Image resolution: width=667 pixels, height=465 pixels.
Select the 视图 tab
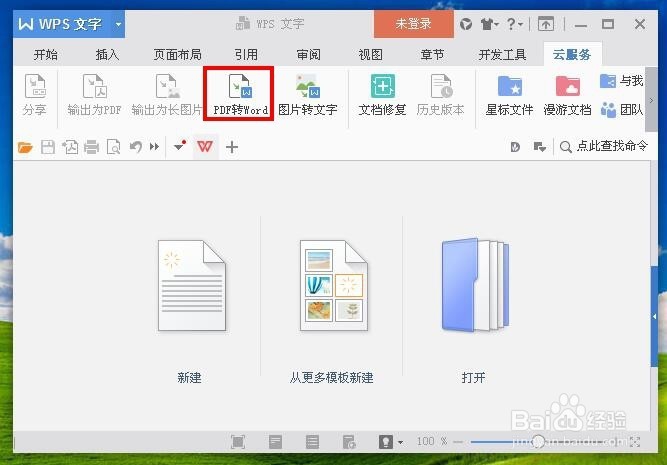(x=371, y=54)
